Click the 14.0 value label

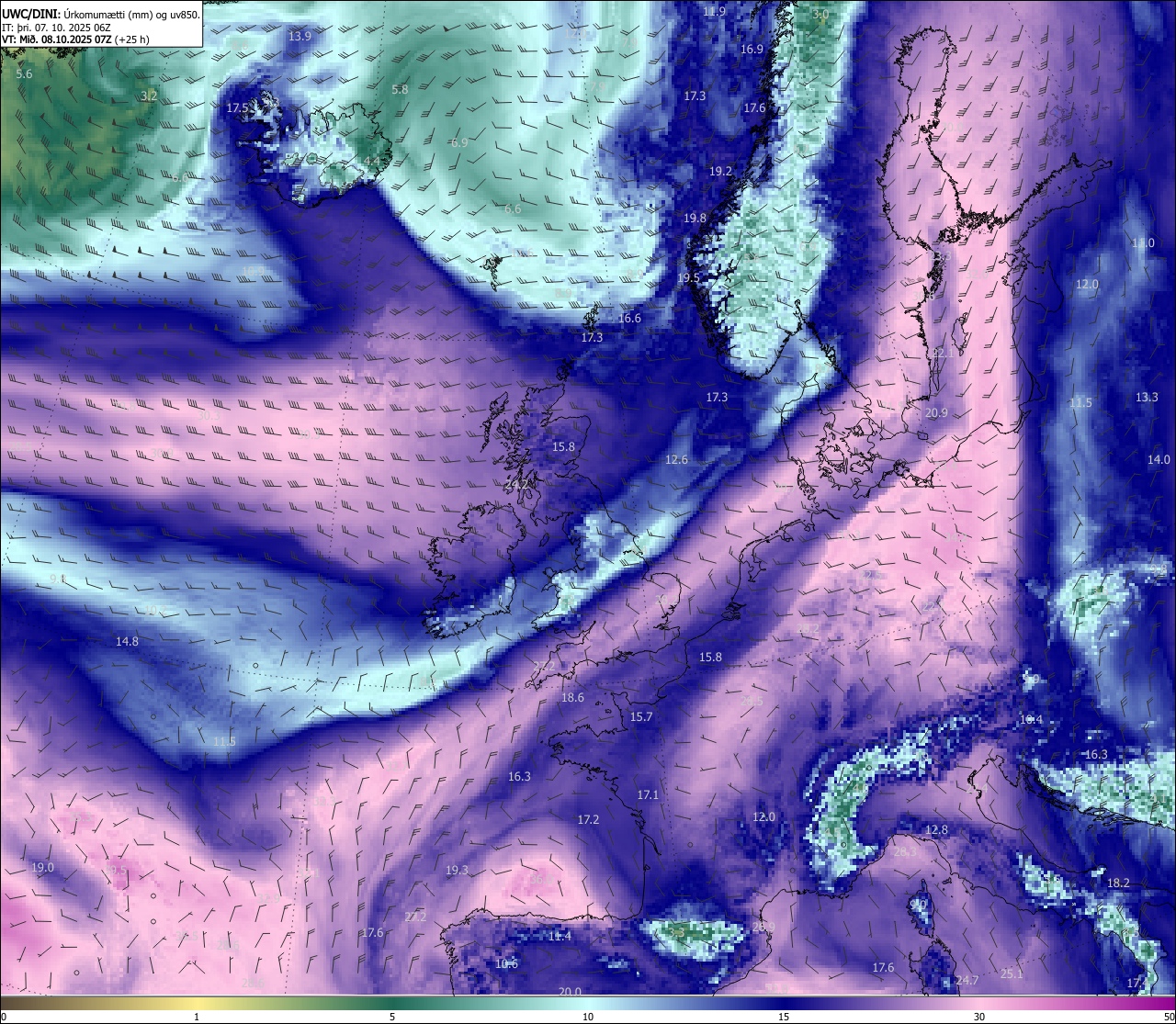(x=1159, y=460)
